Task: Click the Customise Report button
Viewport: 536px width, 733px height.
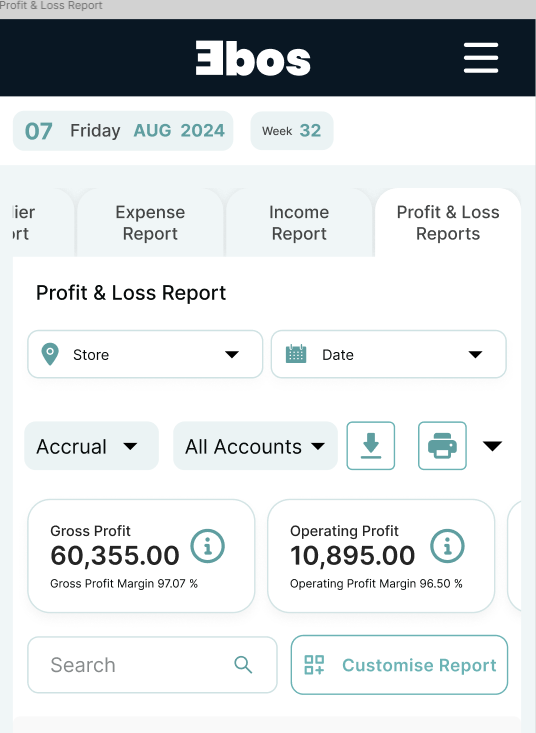Action: [400, 665]
